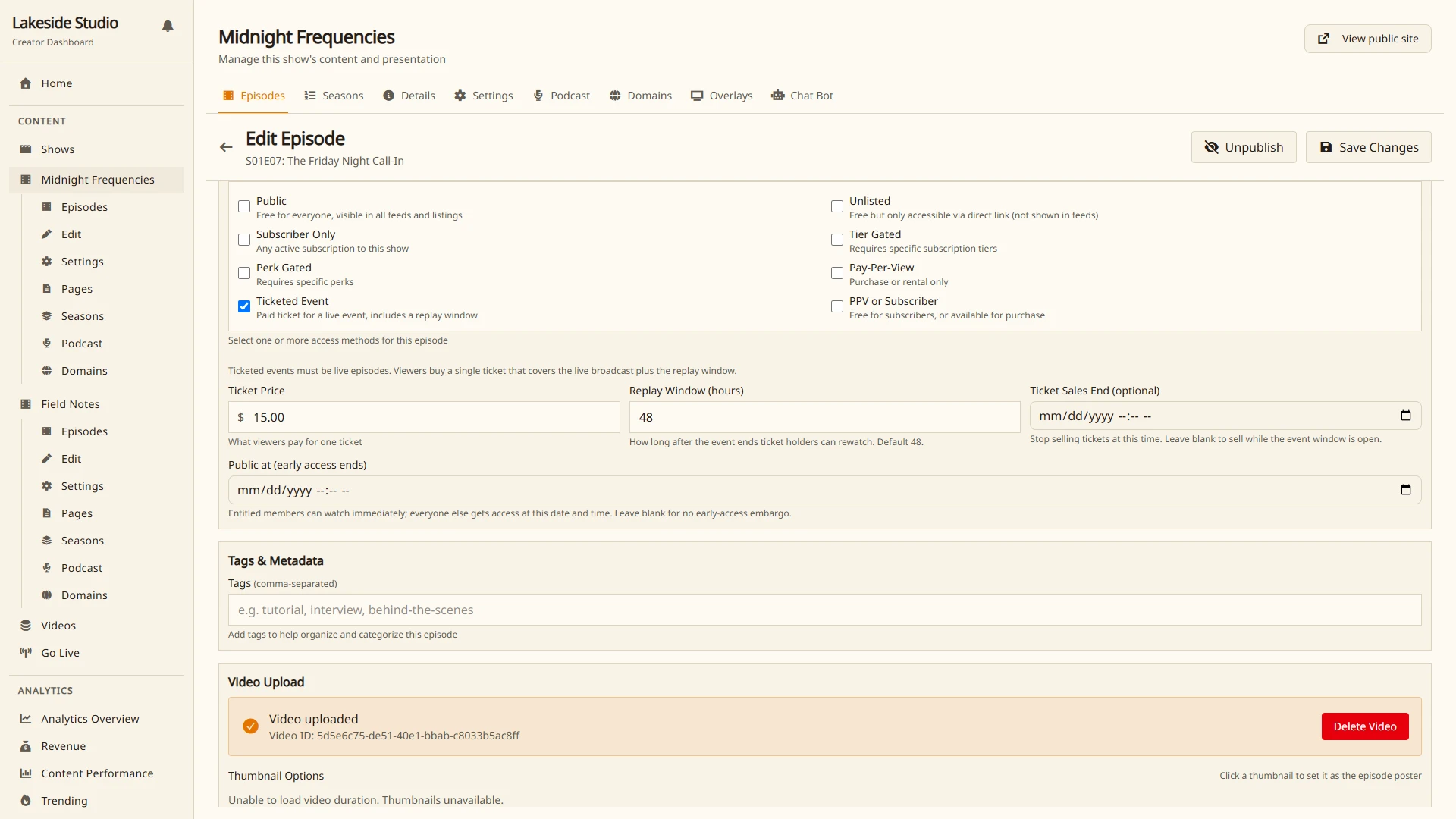Click the Revenue icon in sidebar

point(26,746)
